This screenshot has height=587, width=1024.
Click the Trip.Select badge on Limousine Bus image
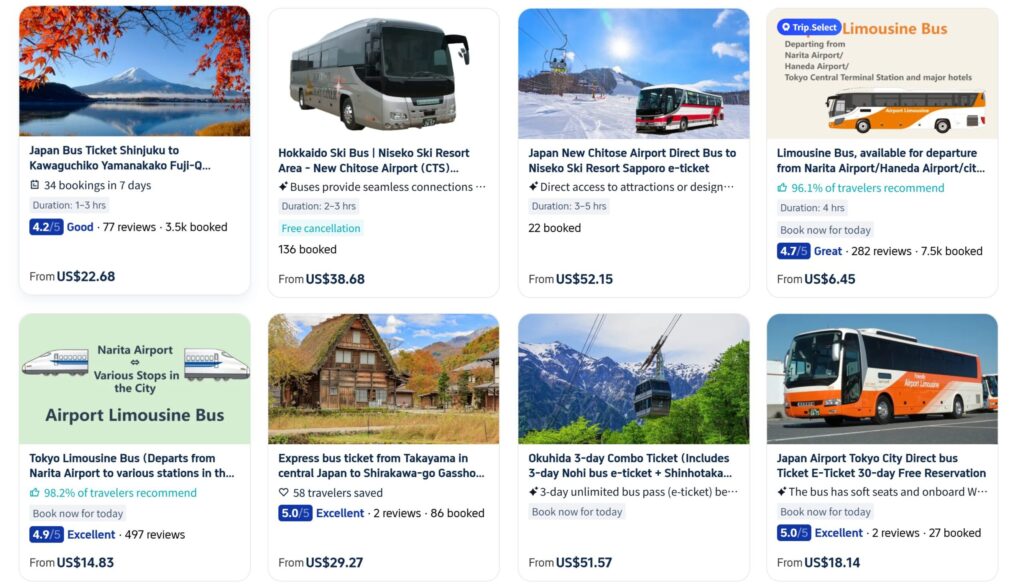click(808, 27)
